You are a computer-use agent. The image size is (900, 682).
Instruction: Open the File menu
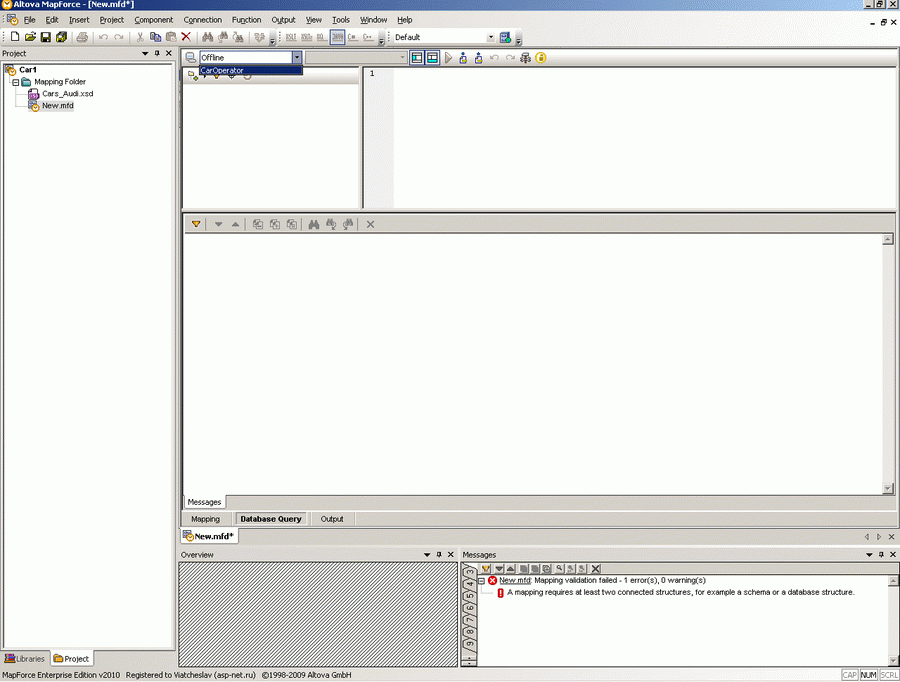(29, 20)
